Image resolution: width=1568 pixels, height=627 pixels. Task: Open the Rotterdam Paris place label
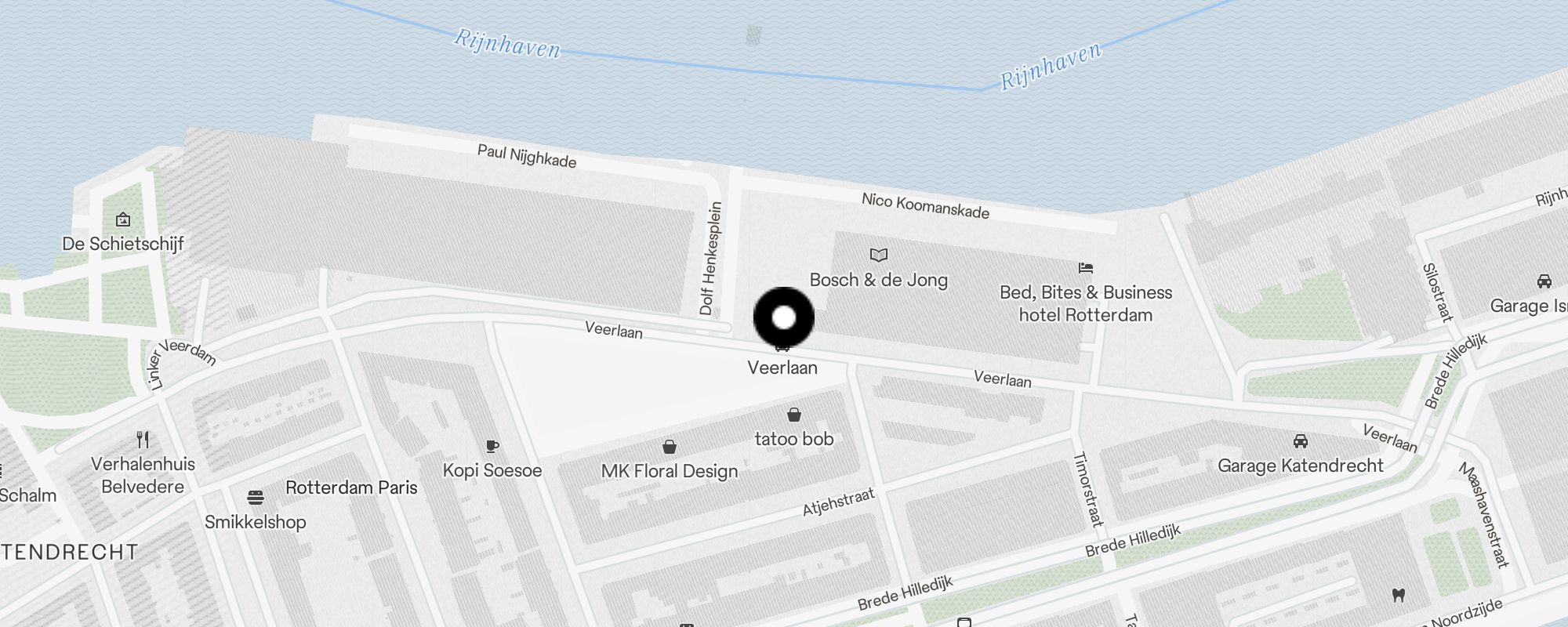351,487
